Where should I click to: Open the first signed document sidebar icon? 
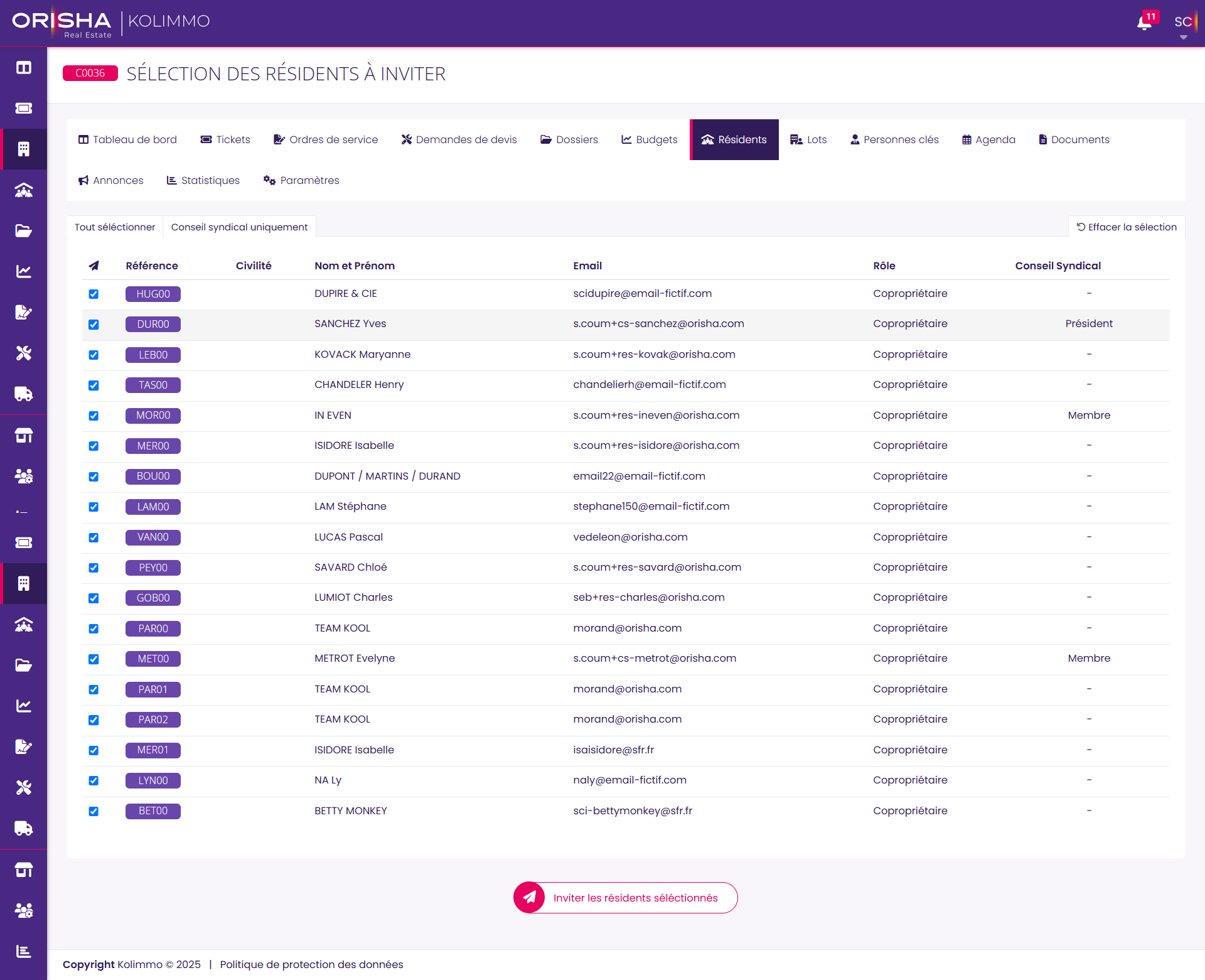(23, 313)
